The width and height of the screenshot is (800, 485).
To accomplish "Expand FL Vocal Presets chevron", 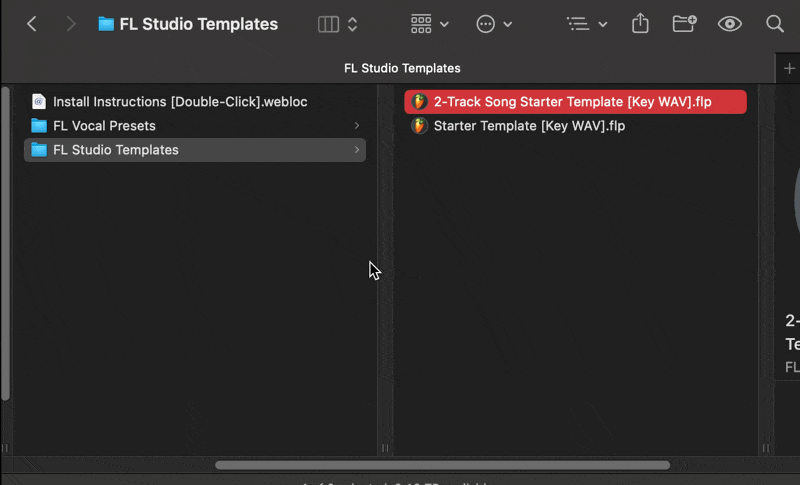I will click(357, 126).
